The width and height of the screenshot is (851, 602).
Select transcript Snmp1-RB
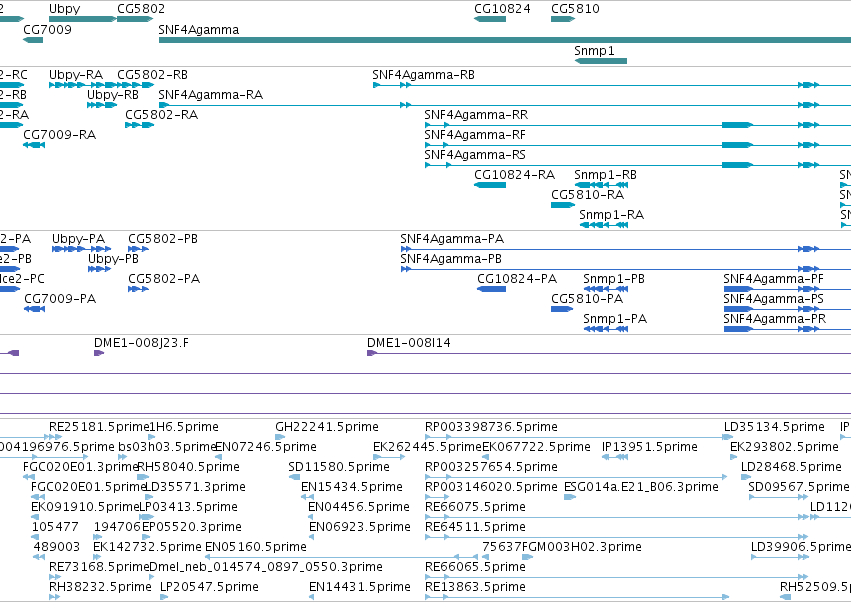[601, 185]
